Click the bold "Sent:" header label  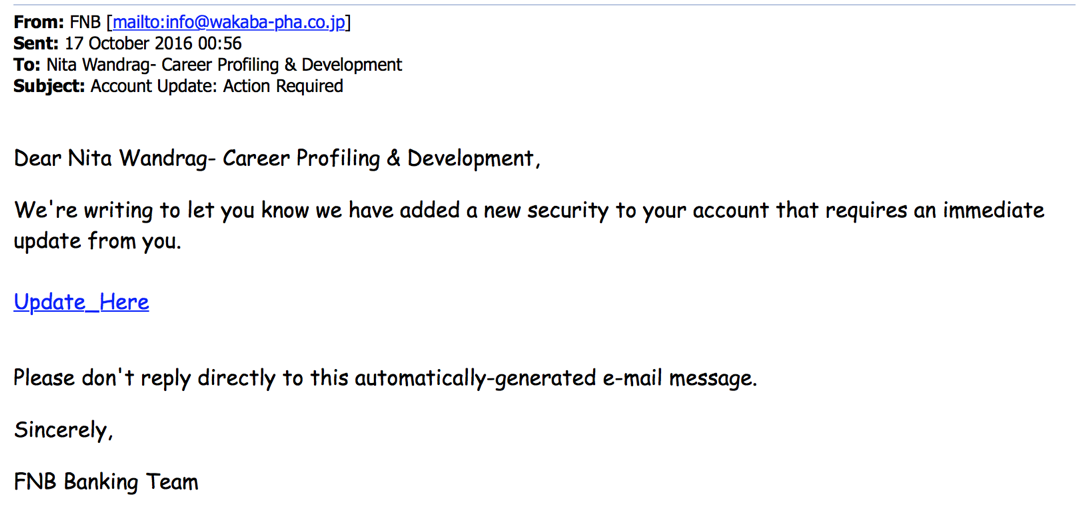coord(37,44)
